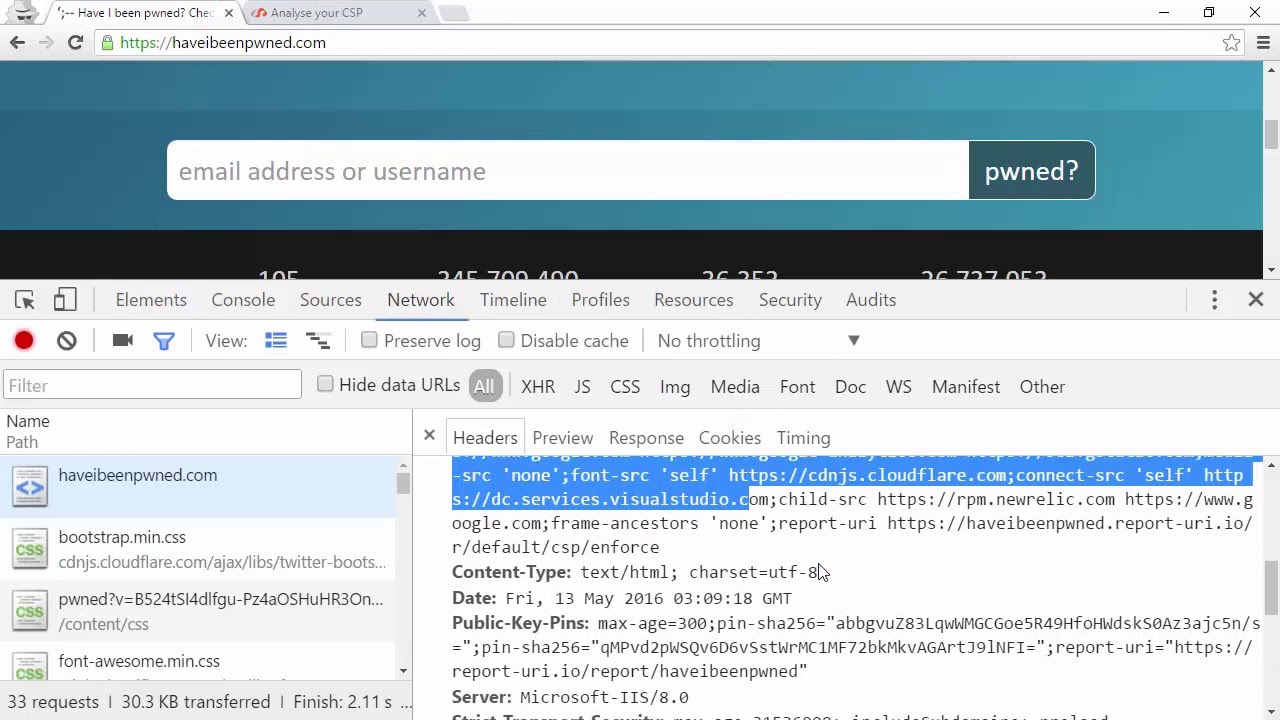The height and width of the screenshot is (720, 1280).
Task: Filter requests by Img
Action: click(x=675, y=387)
